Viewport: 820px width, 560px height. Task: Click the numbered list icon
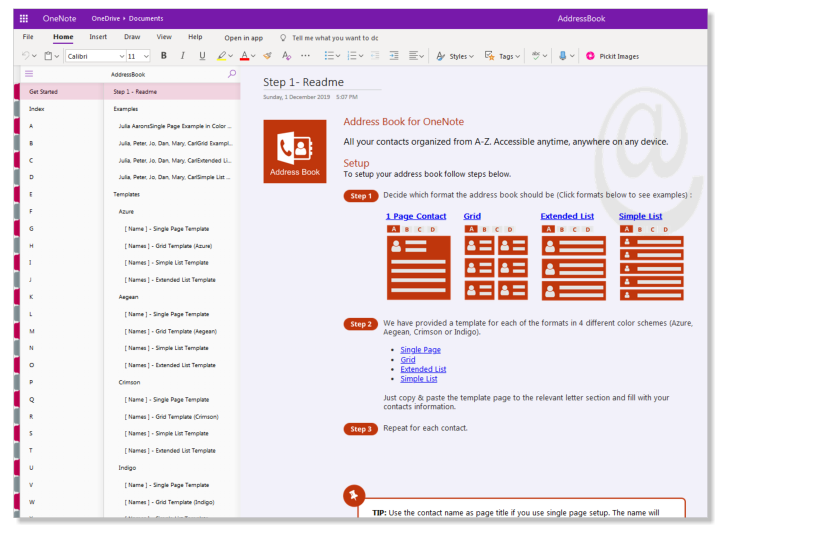[x=352, y=55]
